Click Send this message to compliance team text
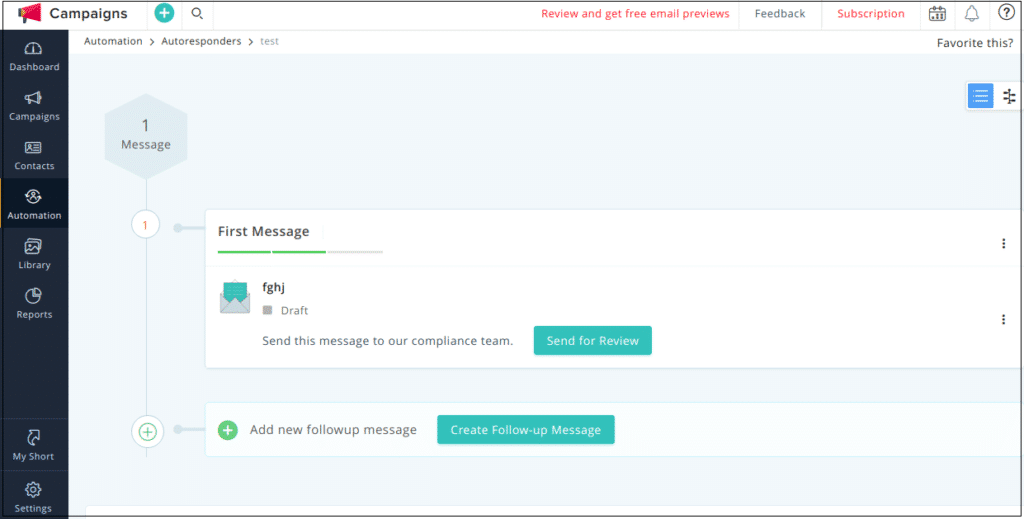This screenshot has width=1024, height=519. 387,341
